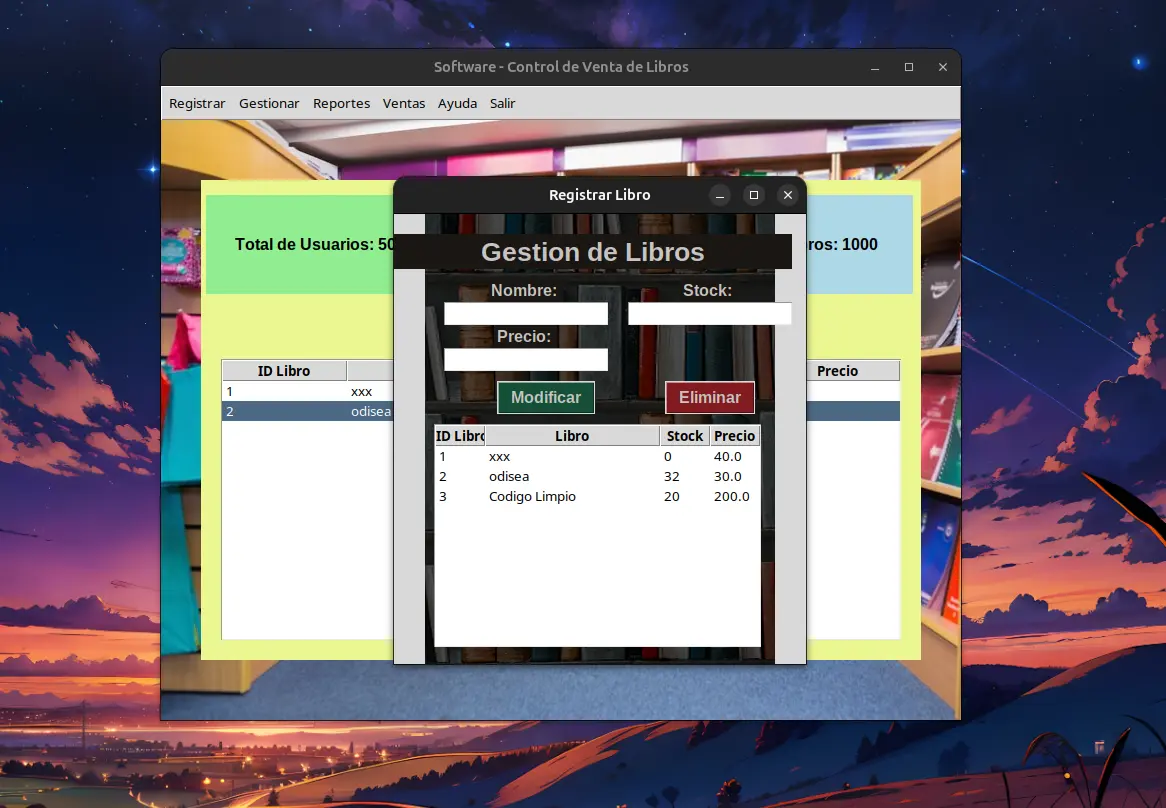Open the Reportes menu
This screenshot has height=808, width=1166.
point(341,103)
